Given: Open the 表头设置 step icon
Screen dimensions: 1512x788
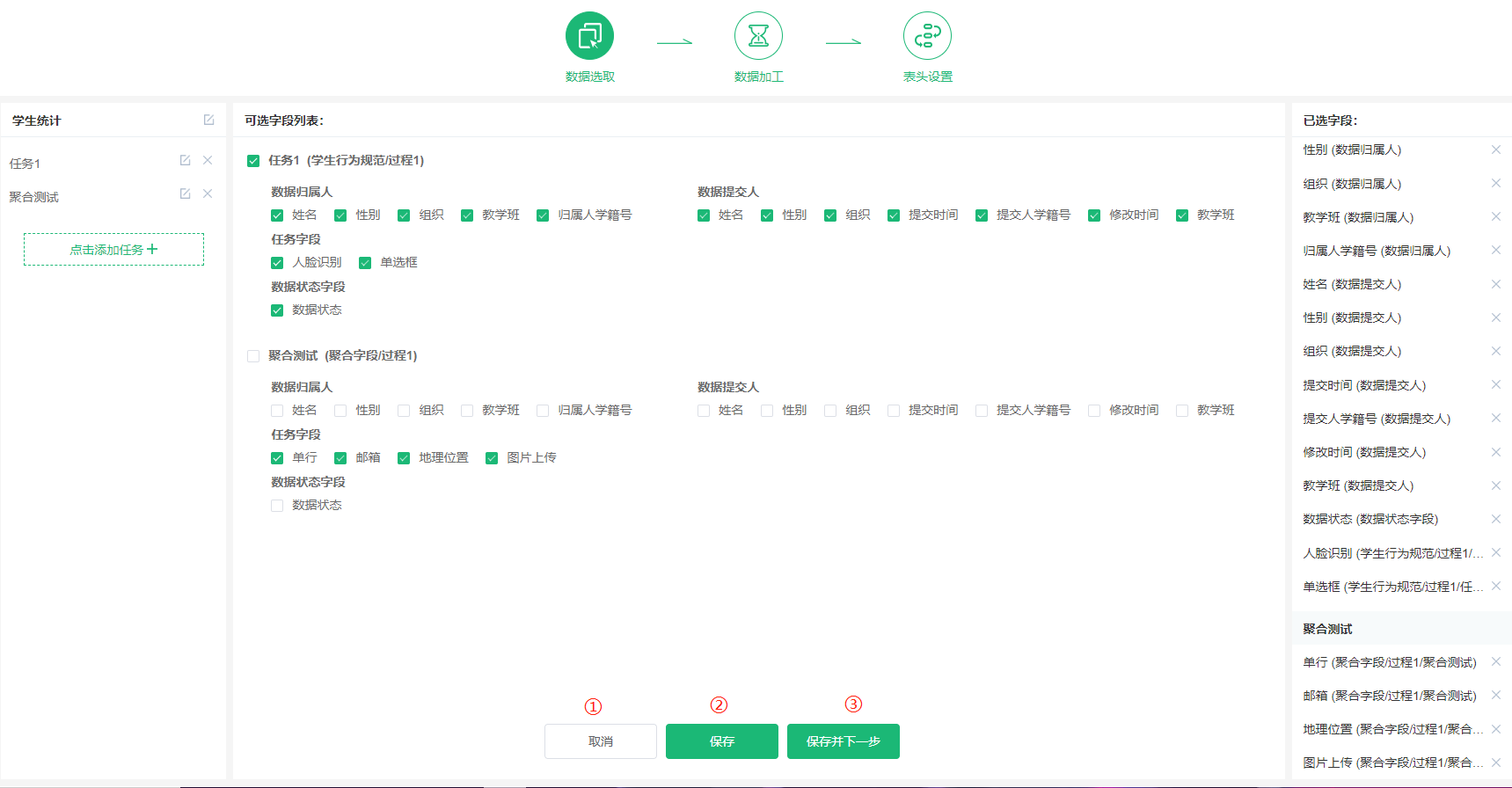Looking at the screenshot, I should point(927,36).
